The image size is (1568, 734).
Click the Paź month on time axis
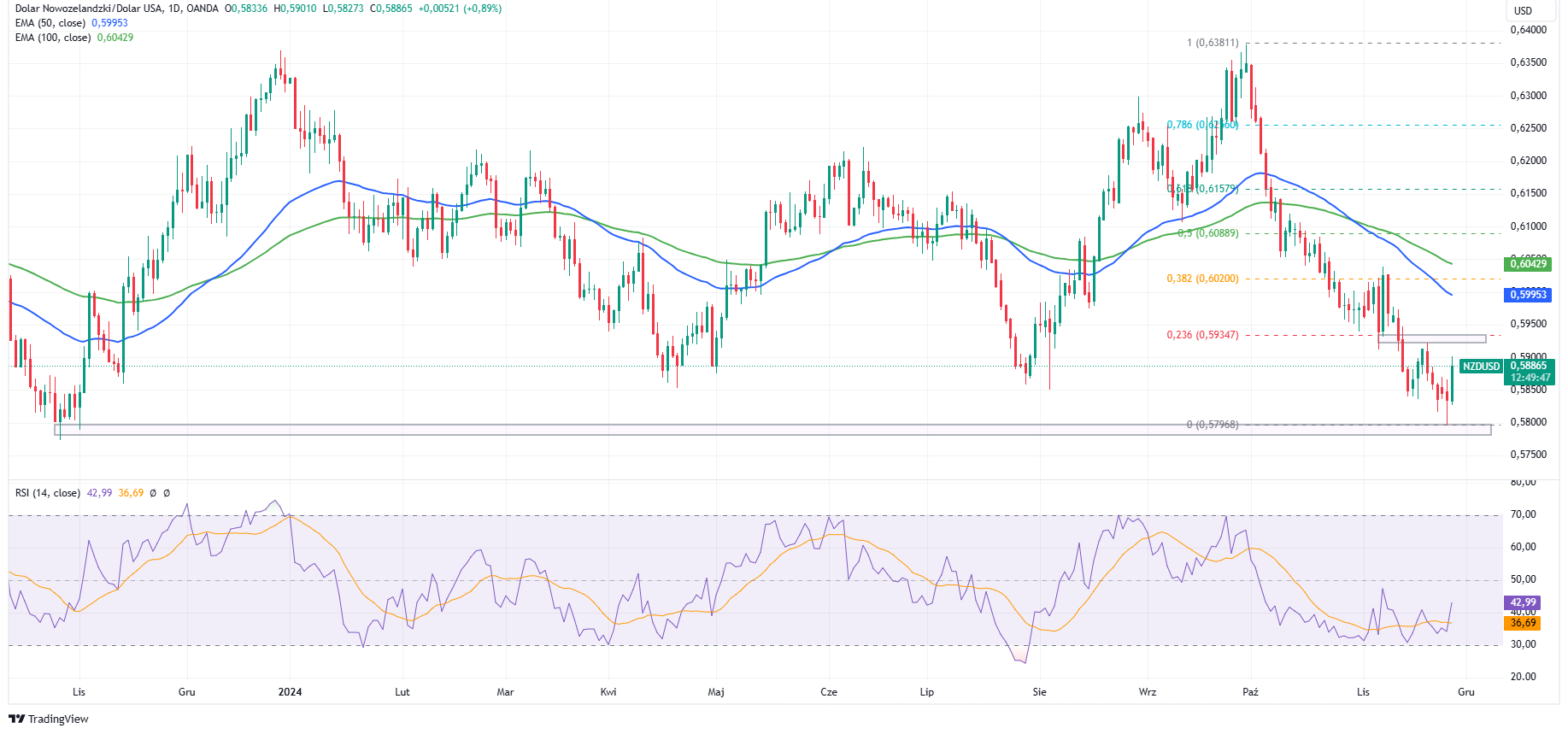tap(1250, 692)
